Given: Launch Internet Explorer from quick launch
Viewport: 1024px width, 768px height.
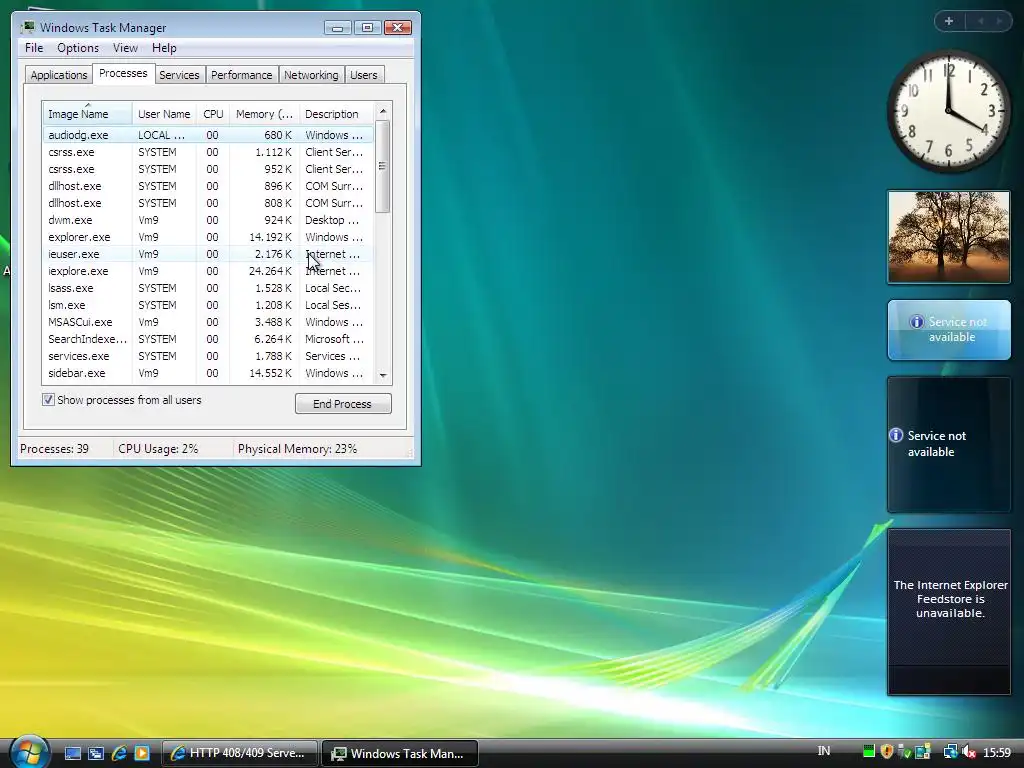Looking at the screenshot, I should click(x=119, y=753).
